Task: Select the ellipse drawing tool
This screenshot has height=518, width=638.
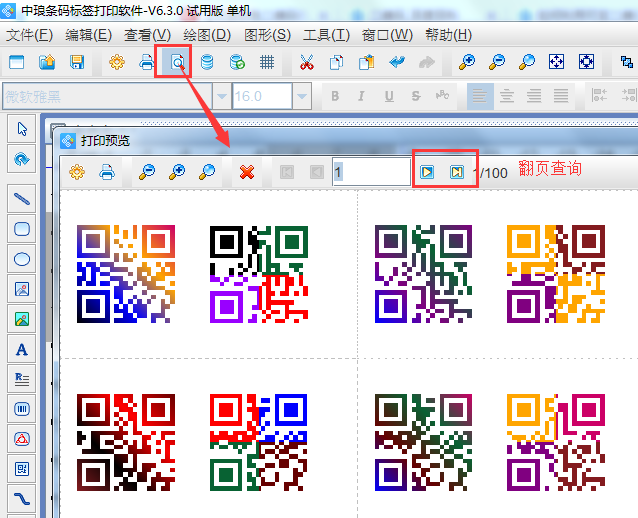Action: [21, 259]
